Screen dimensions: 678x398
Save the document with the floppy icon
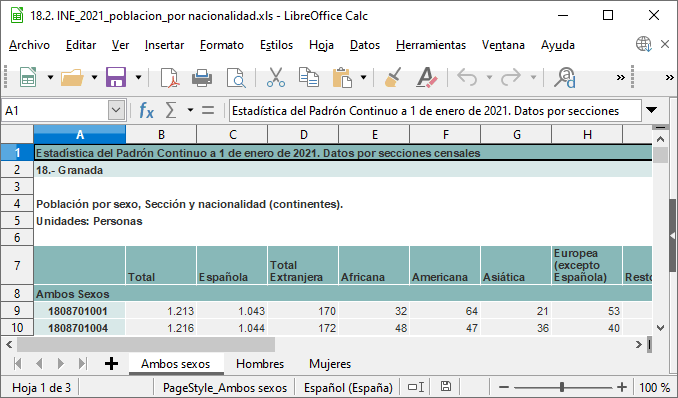(x=116, y=78)
